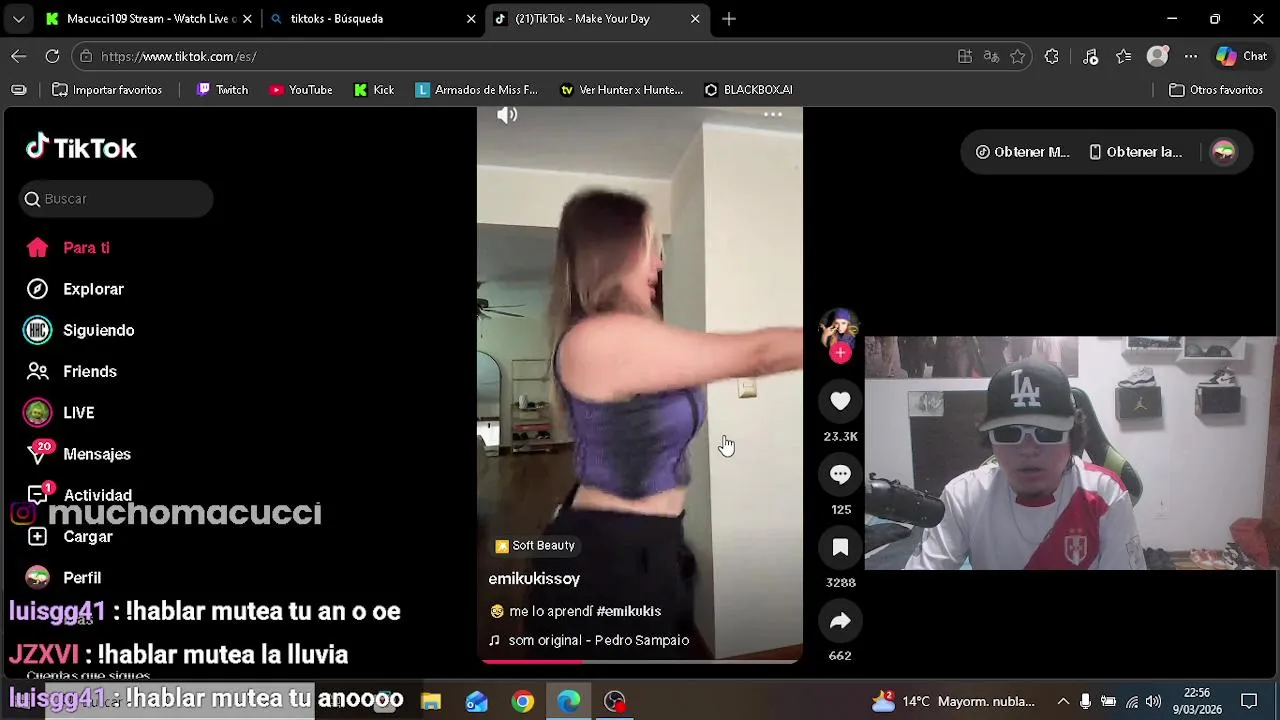Close the tiktoks - Búsqueda tab

tap(471, 19)
